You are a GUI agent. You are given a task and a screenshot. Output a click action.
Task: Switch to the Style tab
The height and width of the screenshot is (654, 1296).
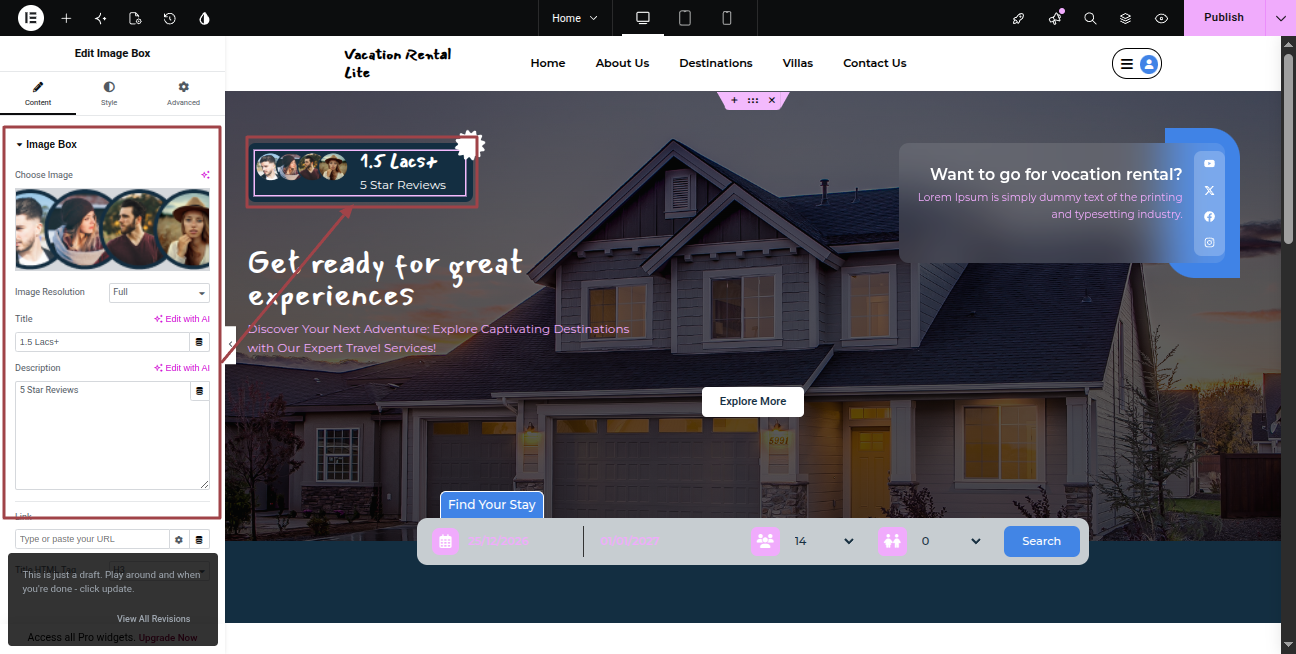109,94
